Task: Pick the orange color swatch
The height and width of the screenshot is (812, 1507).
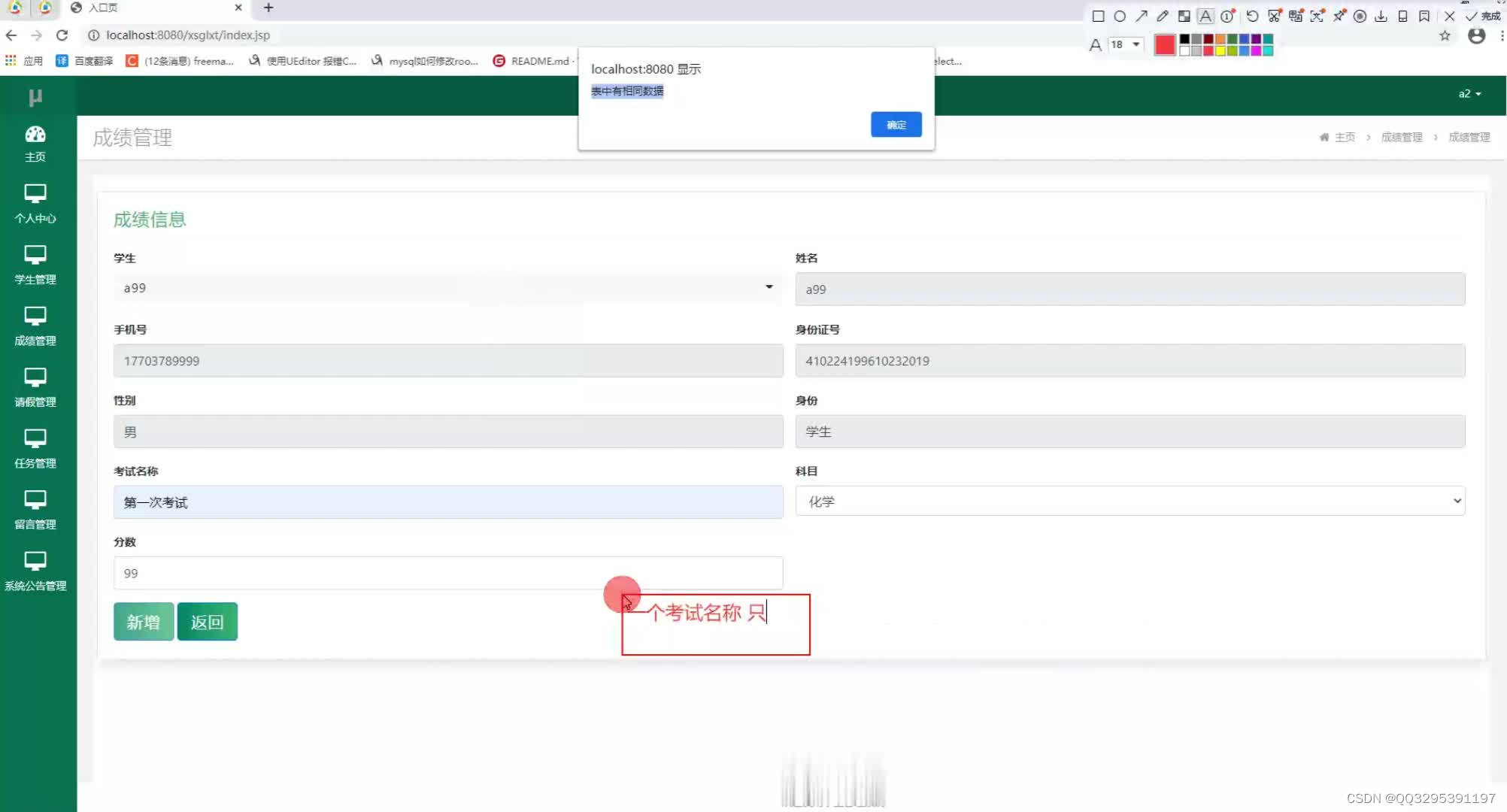Action: tap(1220, 39)
